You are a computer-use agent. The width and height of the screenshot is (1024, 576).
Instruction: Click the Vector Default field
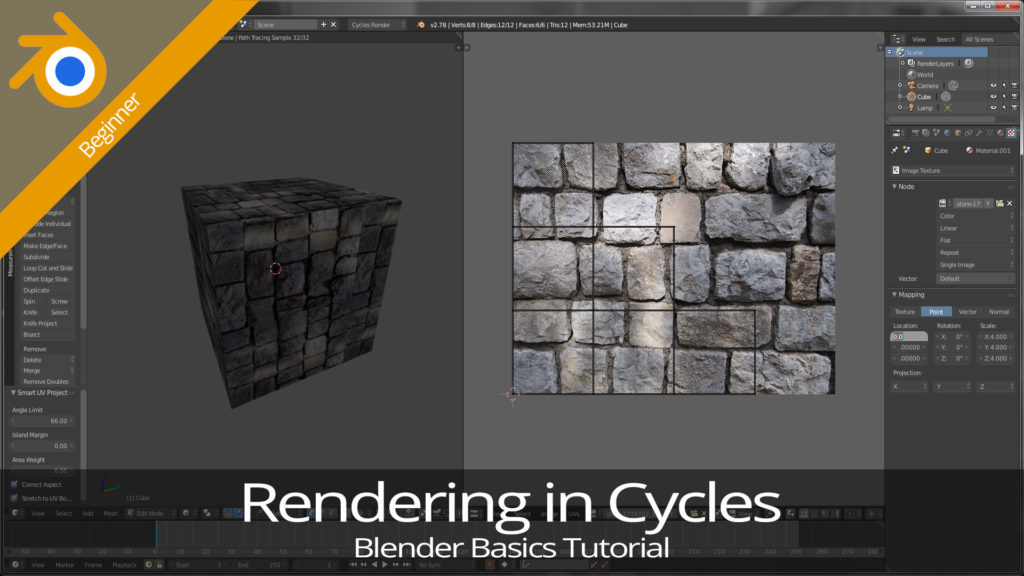click(976, 279)
